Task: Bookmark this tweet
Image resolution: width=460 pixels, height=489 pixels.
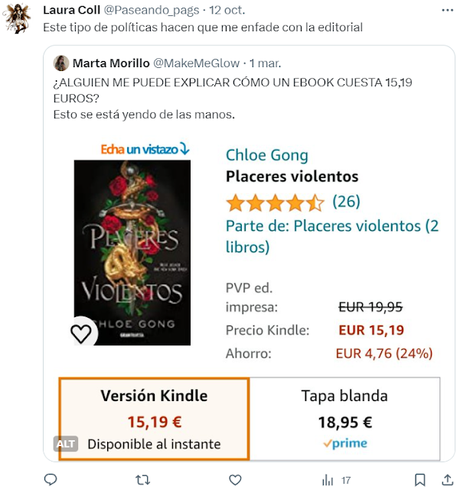Action: pyautogui.click(x=420, y=480)
